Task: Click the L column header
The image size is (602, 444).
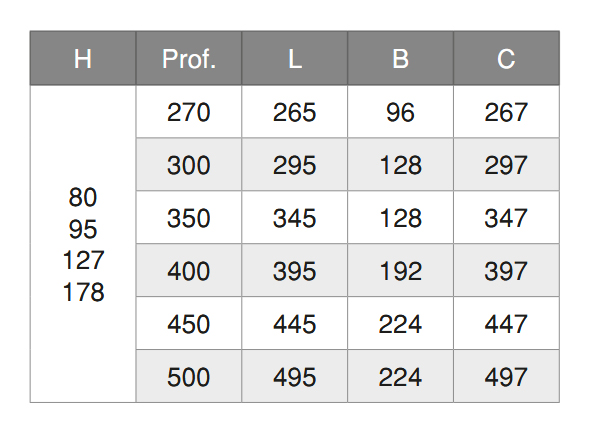Action: 295,59
